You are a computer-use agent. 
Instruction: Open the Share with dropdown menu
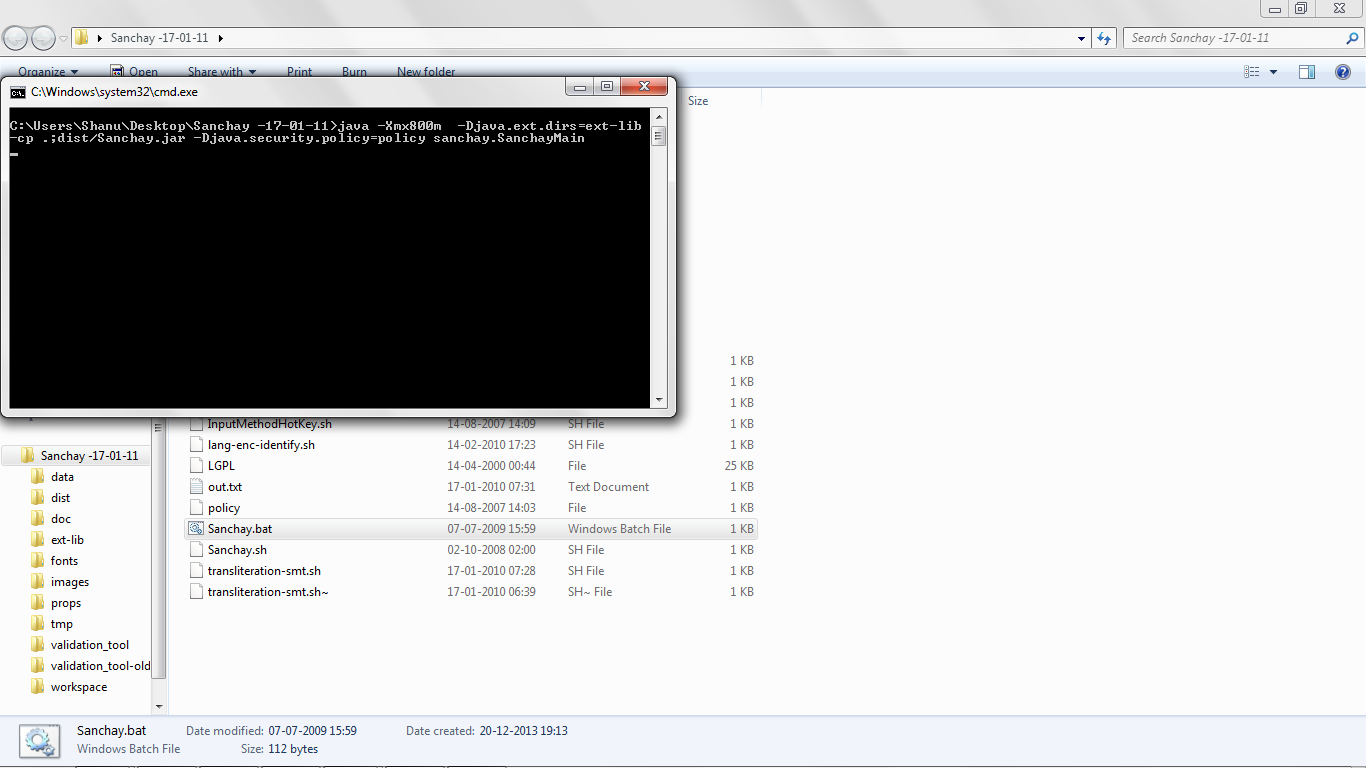coord(222,72)
